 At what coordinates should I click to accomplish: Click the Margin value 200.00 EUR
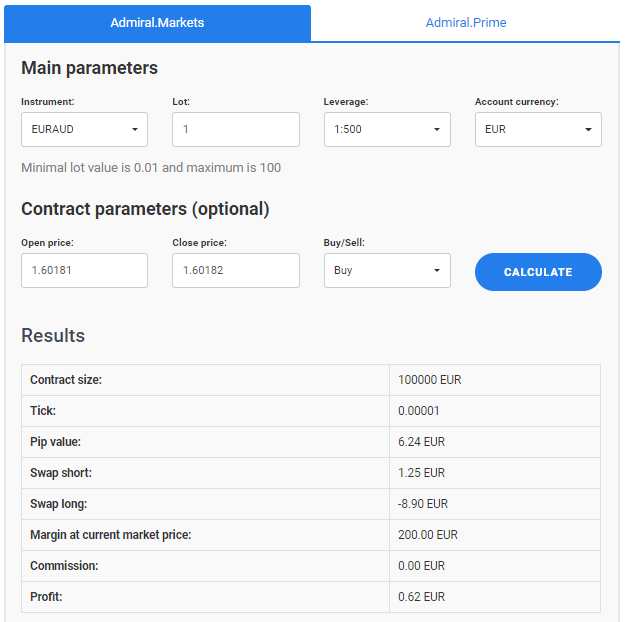click(x=427, y=535)
